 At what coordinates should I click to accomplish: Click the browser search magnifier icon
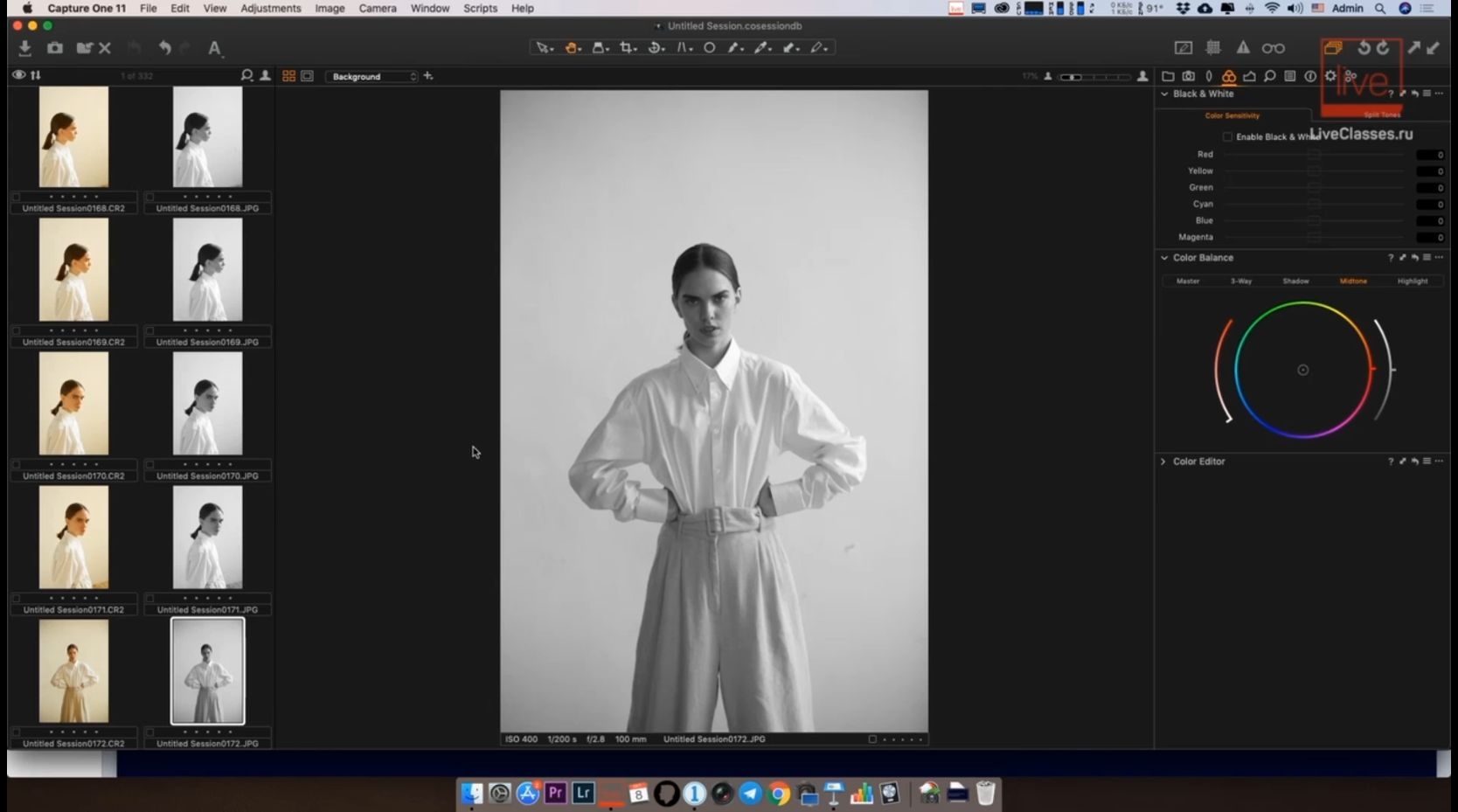coord(247,76)
